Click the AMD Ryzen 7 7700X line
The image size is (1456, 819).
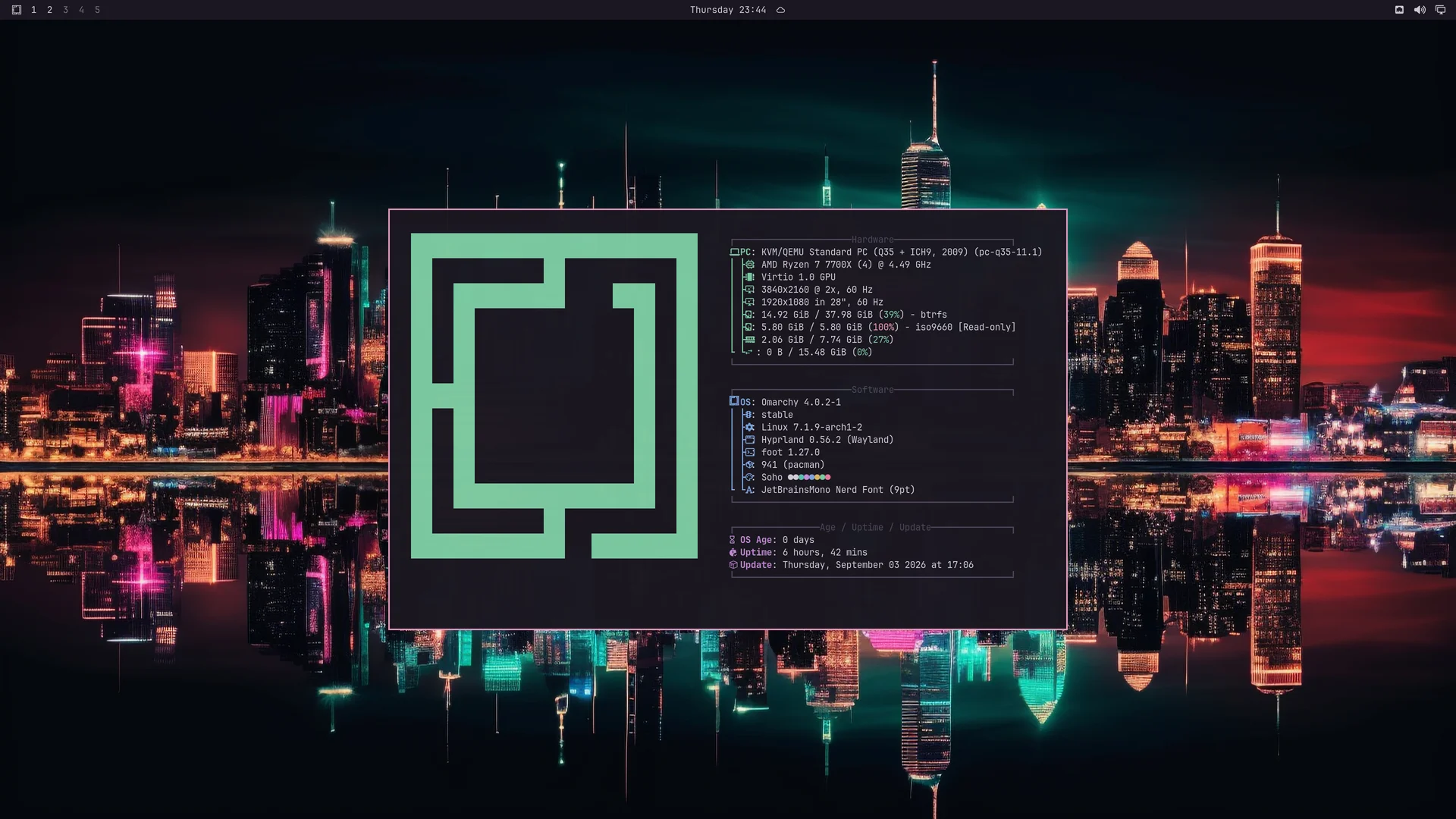(x=846, y=265)
